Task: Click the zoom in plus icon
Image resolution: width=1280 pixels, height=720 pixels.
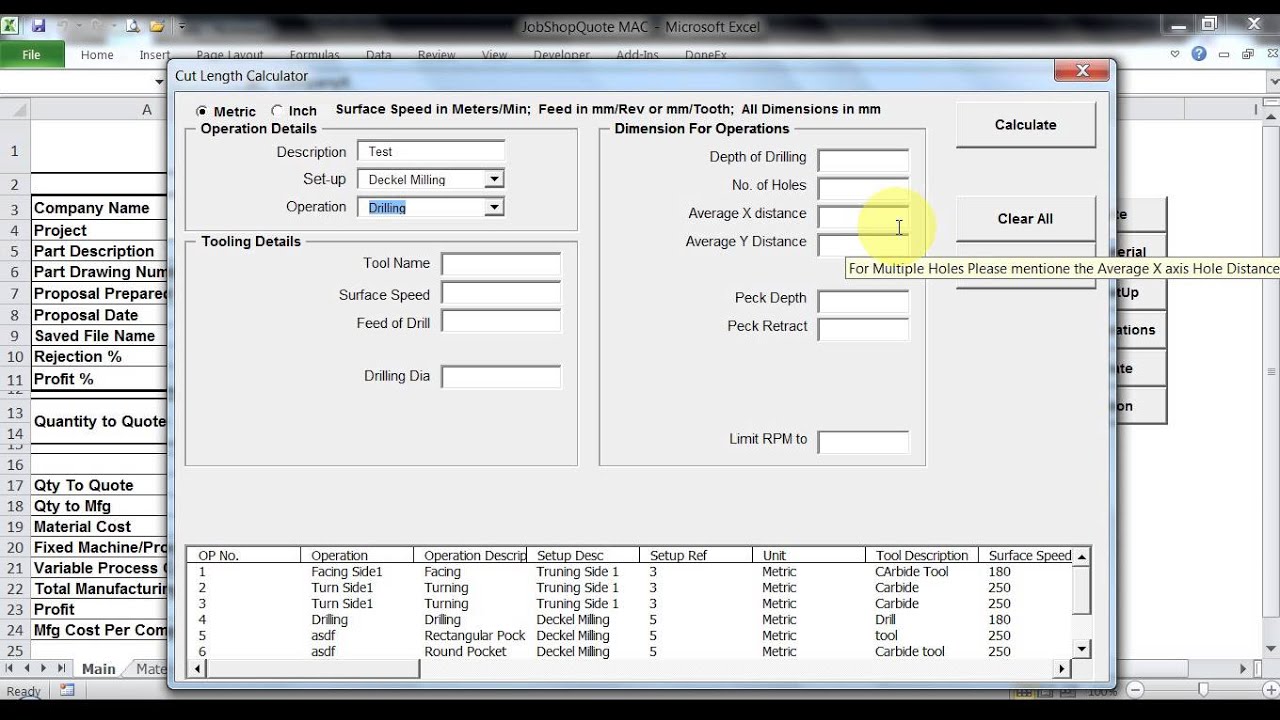Action: (x=1270, y=690)
